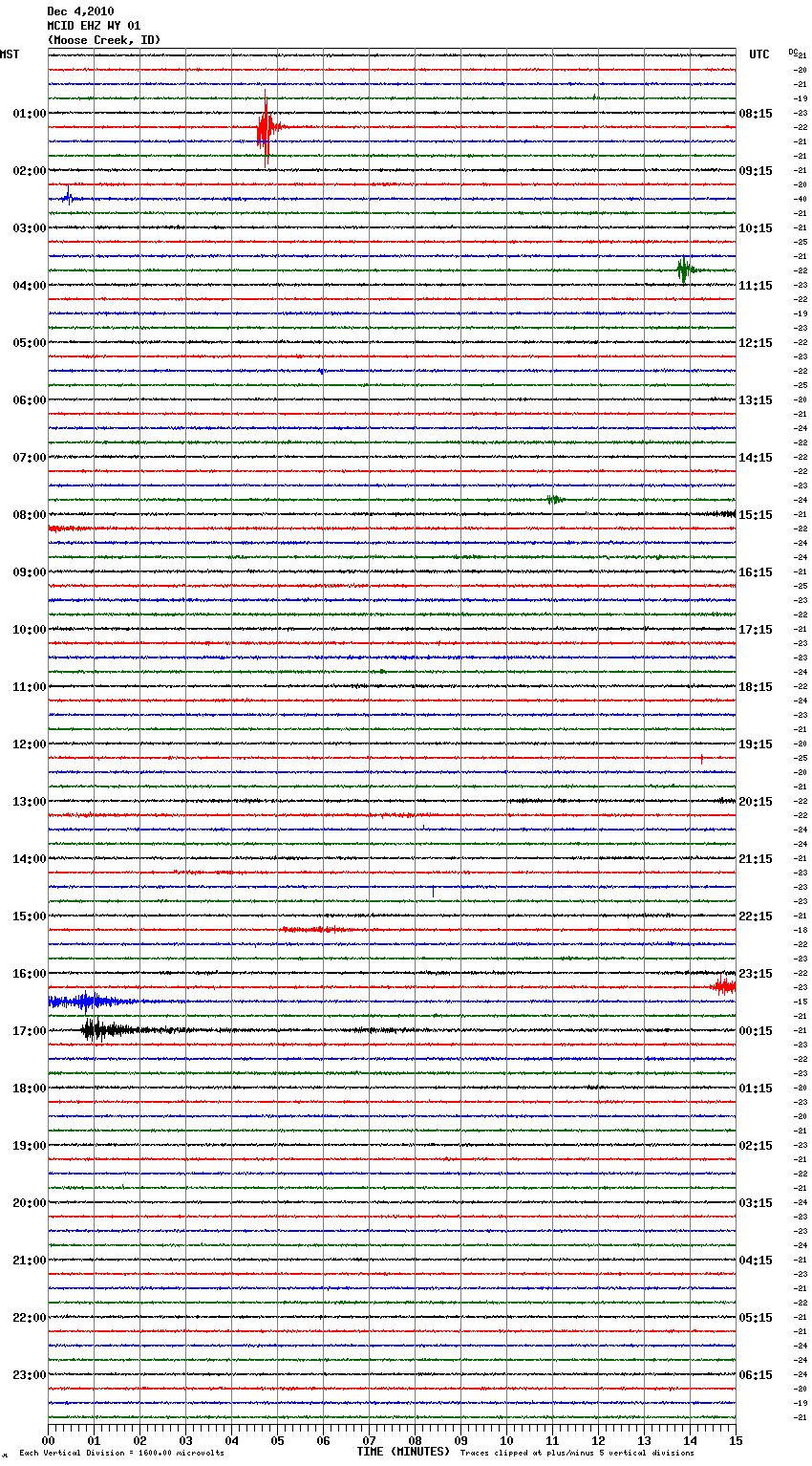Select the station code 'MCID EHZ WY 01'

pos(94,26)
